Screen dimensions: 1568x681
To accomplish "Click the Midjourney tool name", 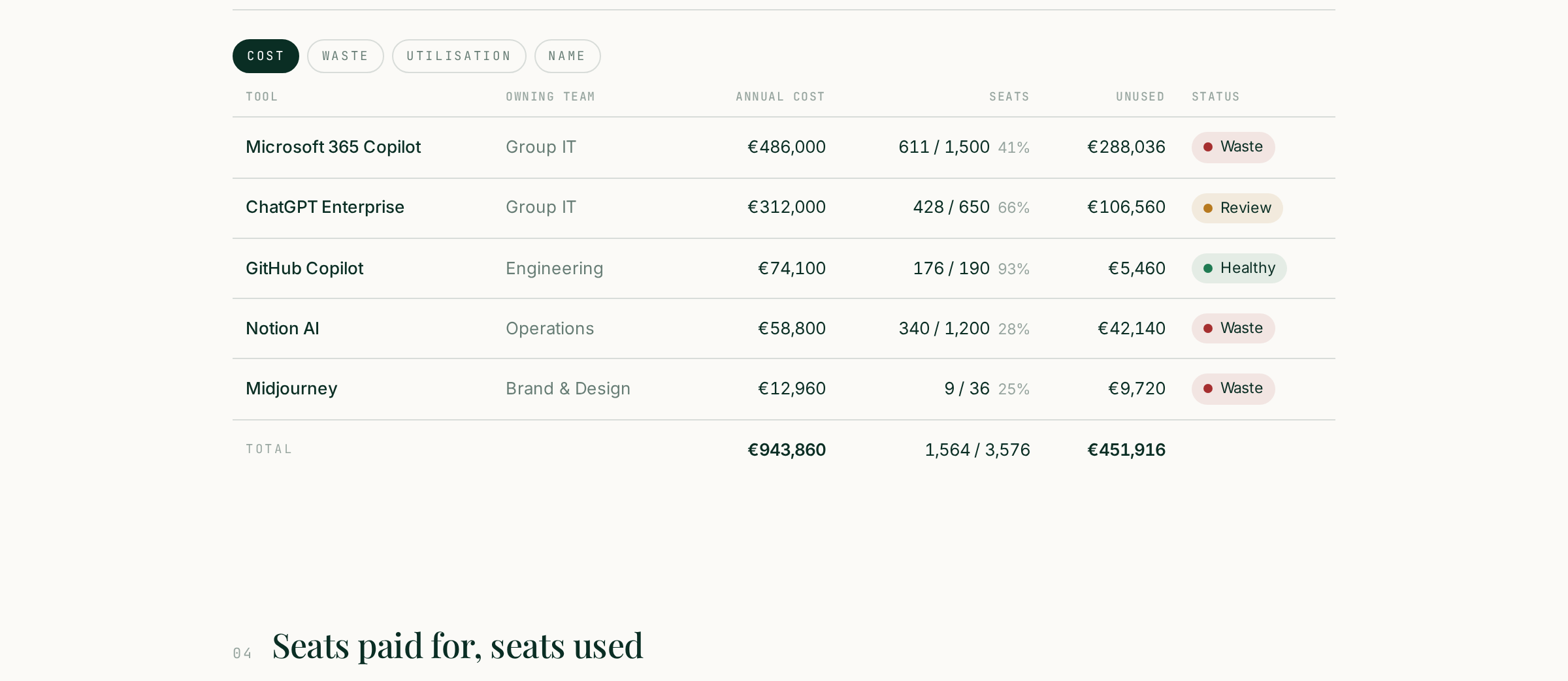I will coord(292,388).
